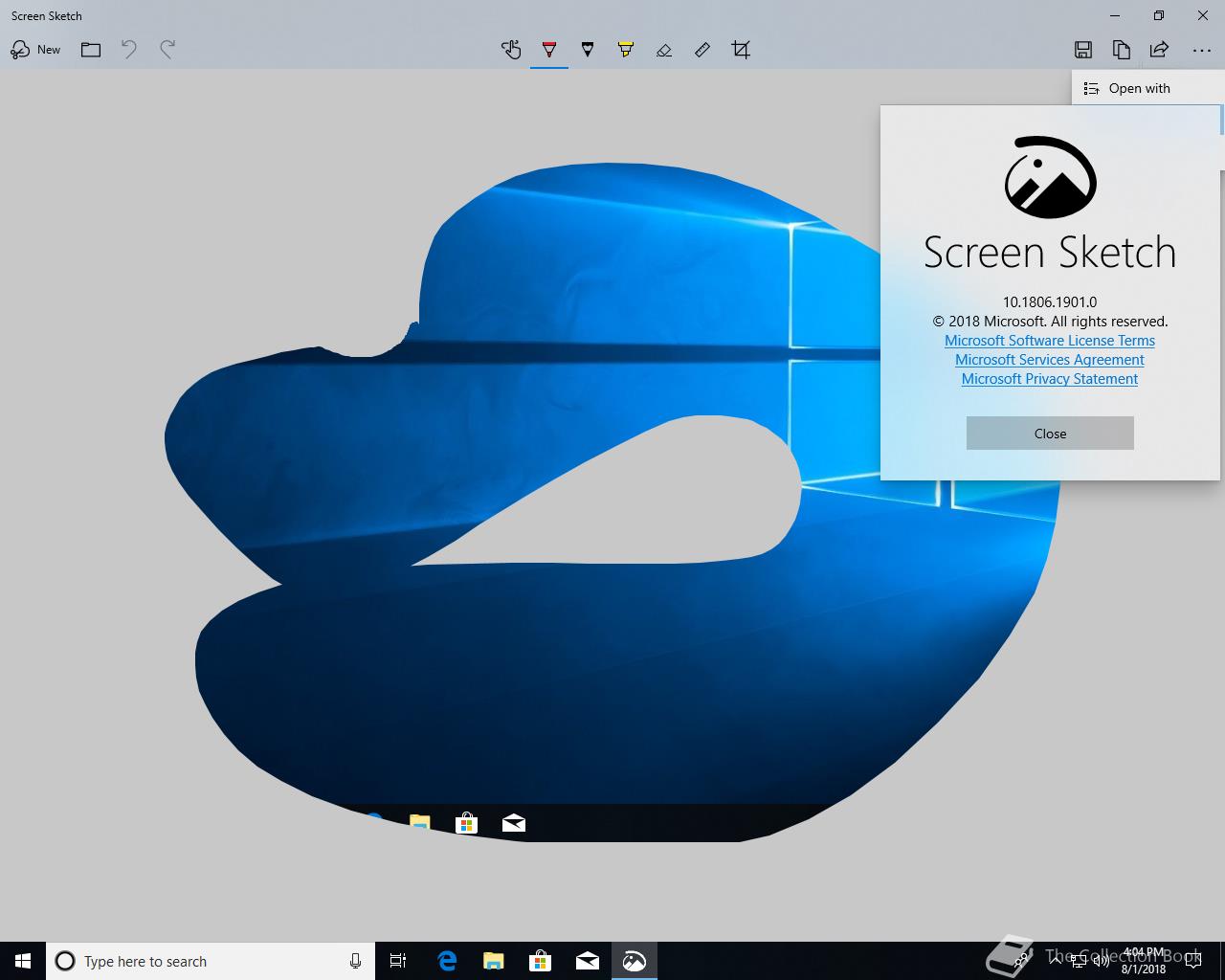1225x980 pixels.
Task: Launch Microsoft Edge from taskbar
Action: pyautogui.click(x=447, y=961)
